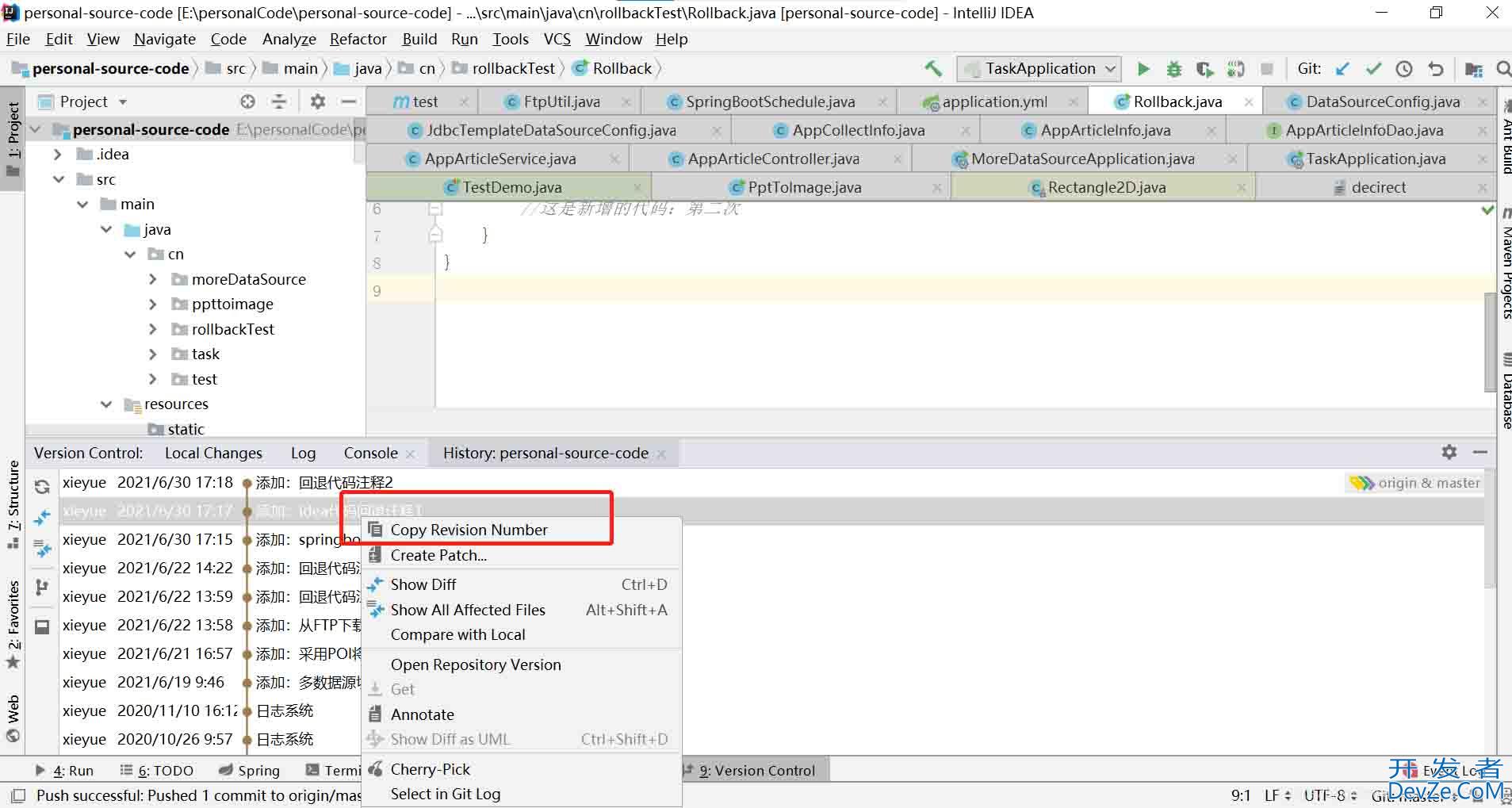
Task: Select commit dated 2021/6/30 17:18
Action: [770, 482]
